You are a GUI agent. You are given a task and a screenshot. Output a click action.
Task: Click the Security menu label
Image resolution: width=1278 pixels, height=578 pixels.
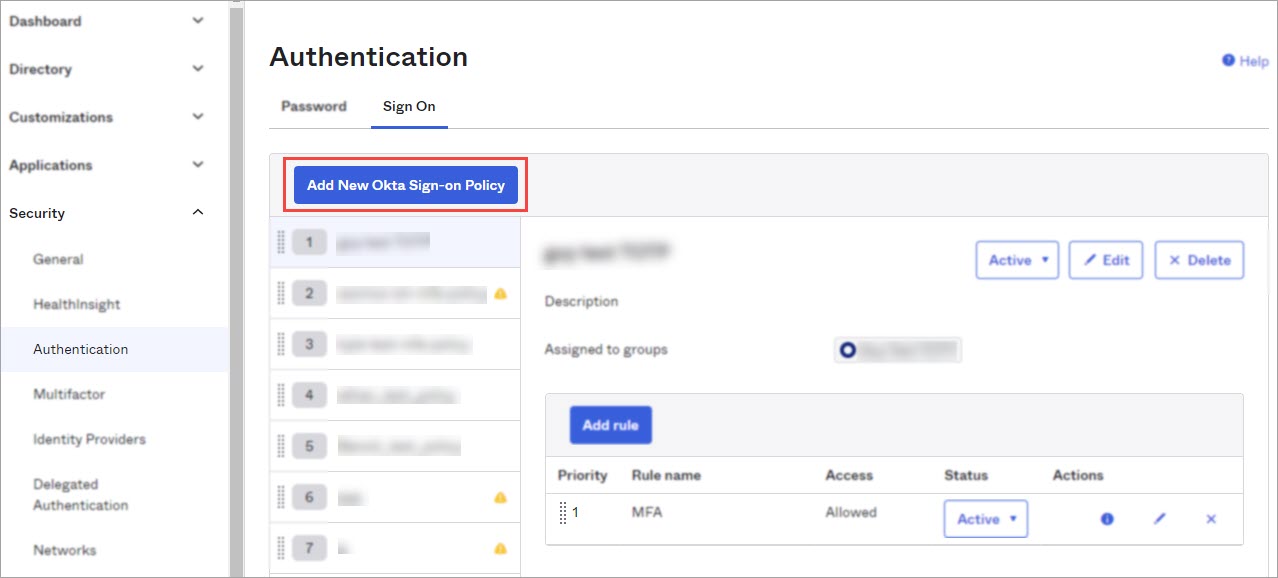(37, 213)
